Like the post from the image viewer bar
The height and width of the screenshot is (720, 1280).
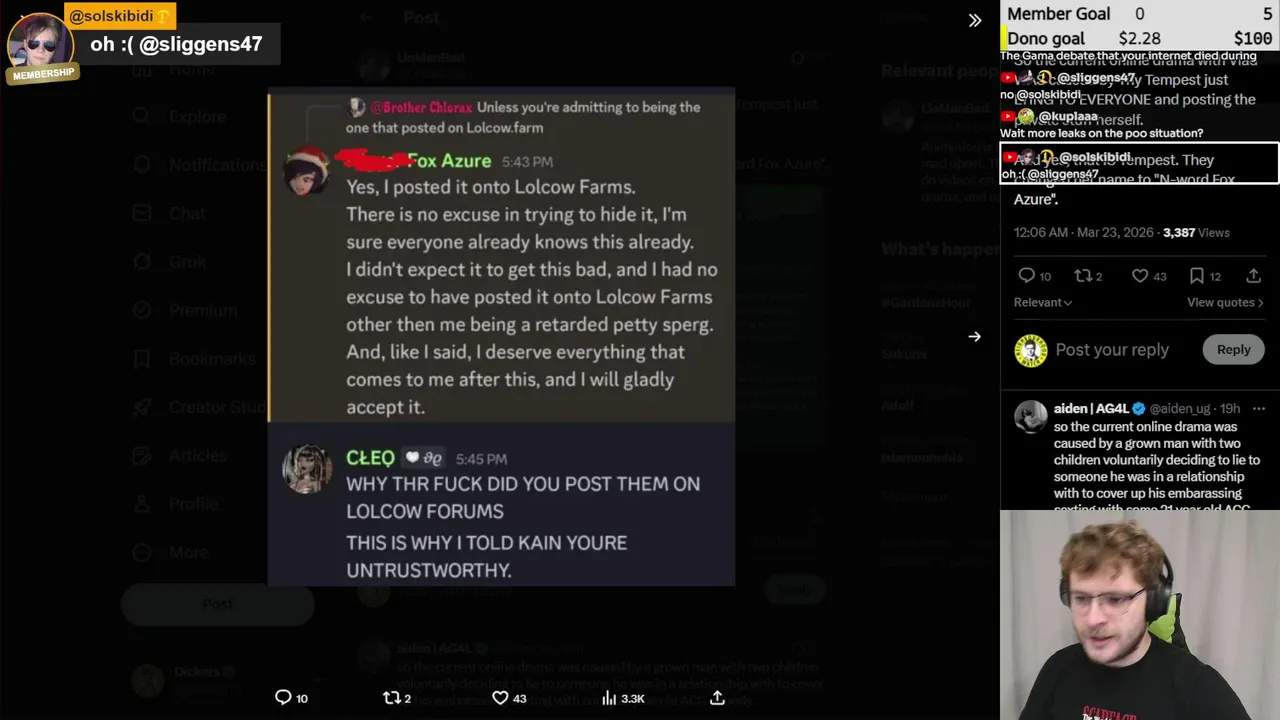point(500,698)
